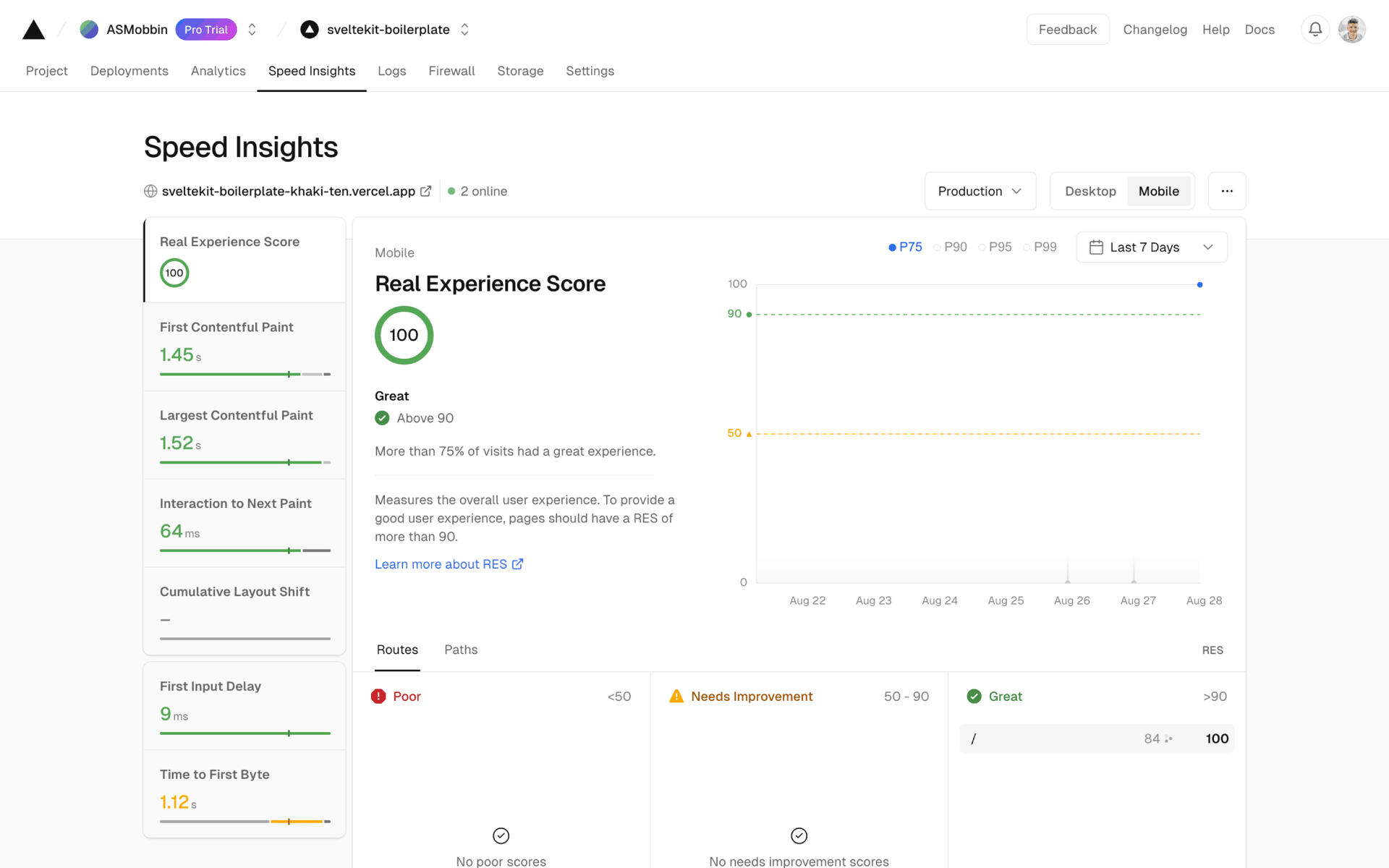Click the Aug 26 marker on chart baseline
Viewport: 1389px width, 868px height.
1068,581
